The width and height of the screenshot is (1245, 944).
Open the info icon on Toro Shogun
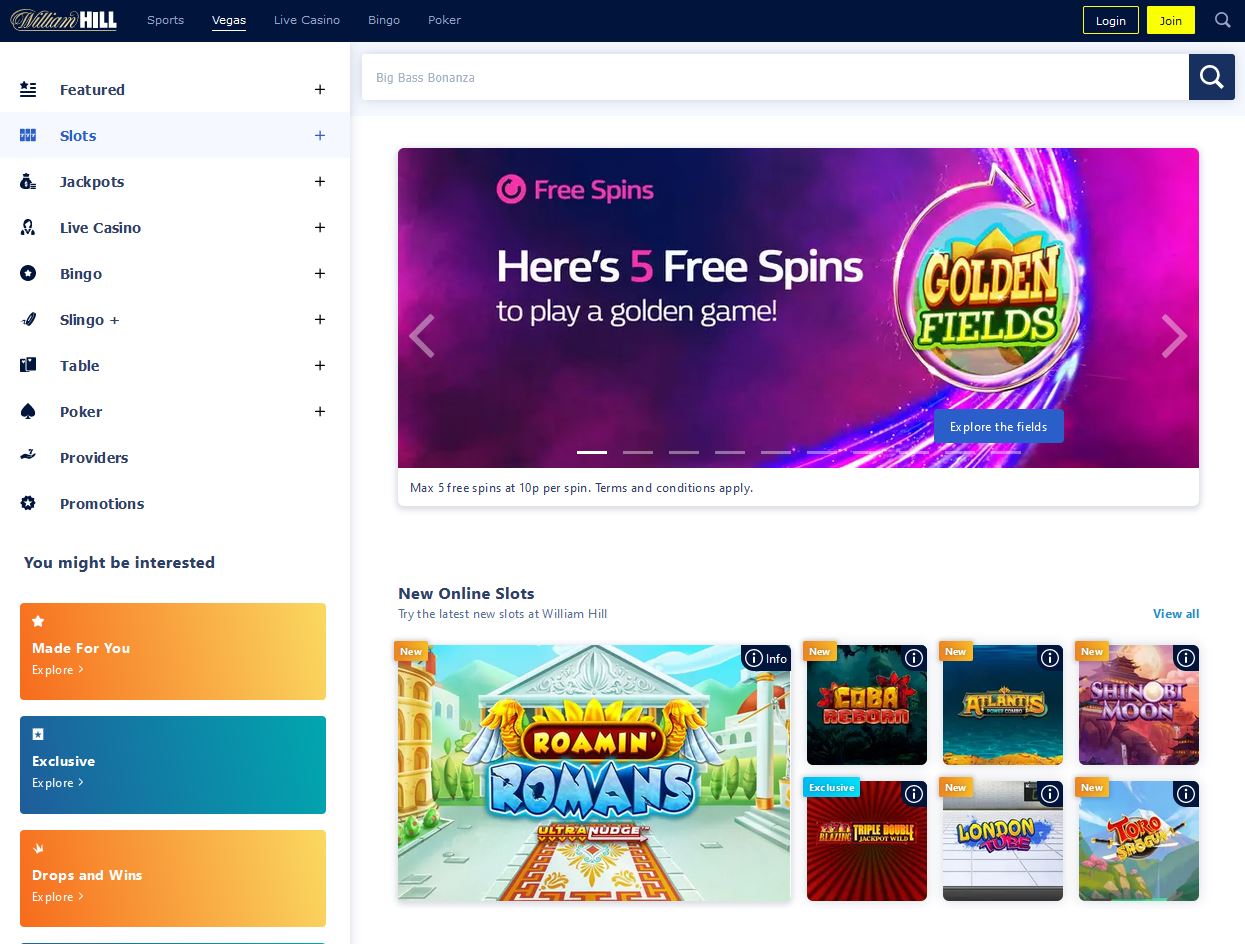(1186, 794)
